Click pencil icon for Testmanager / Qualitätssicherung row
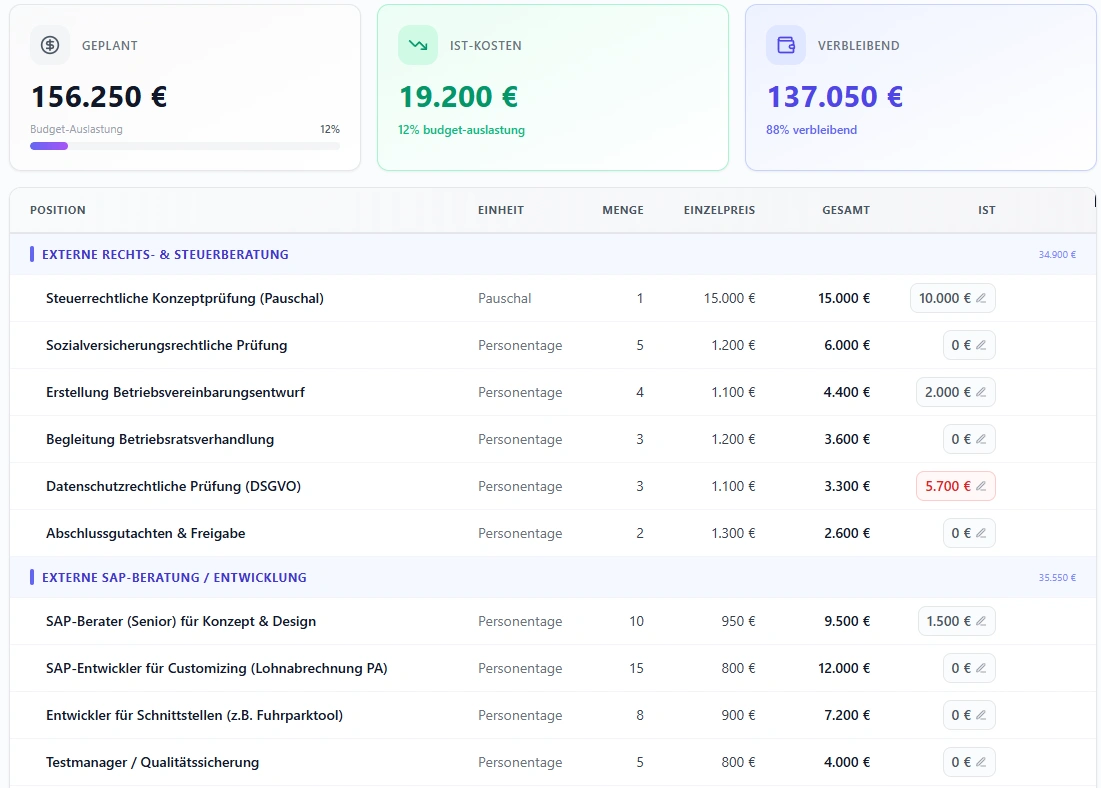 pos(981,762)
